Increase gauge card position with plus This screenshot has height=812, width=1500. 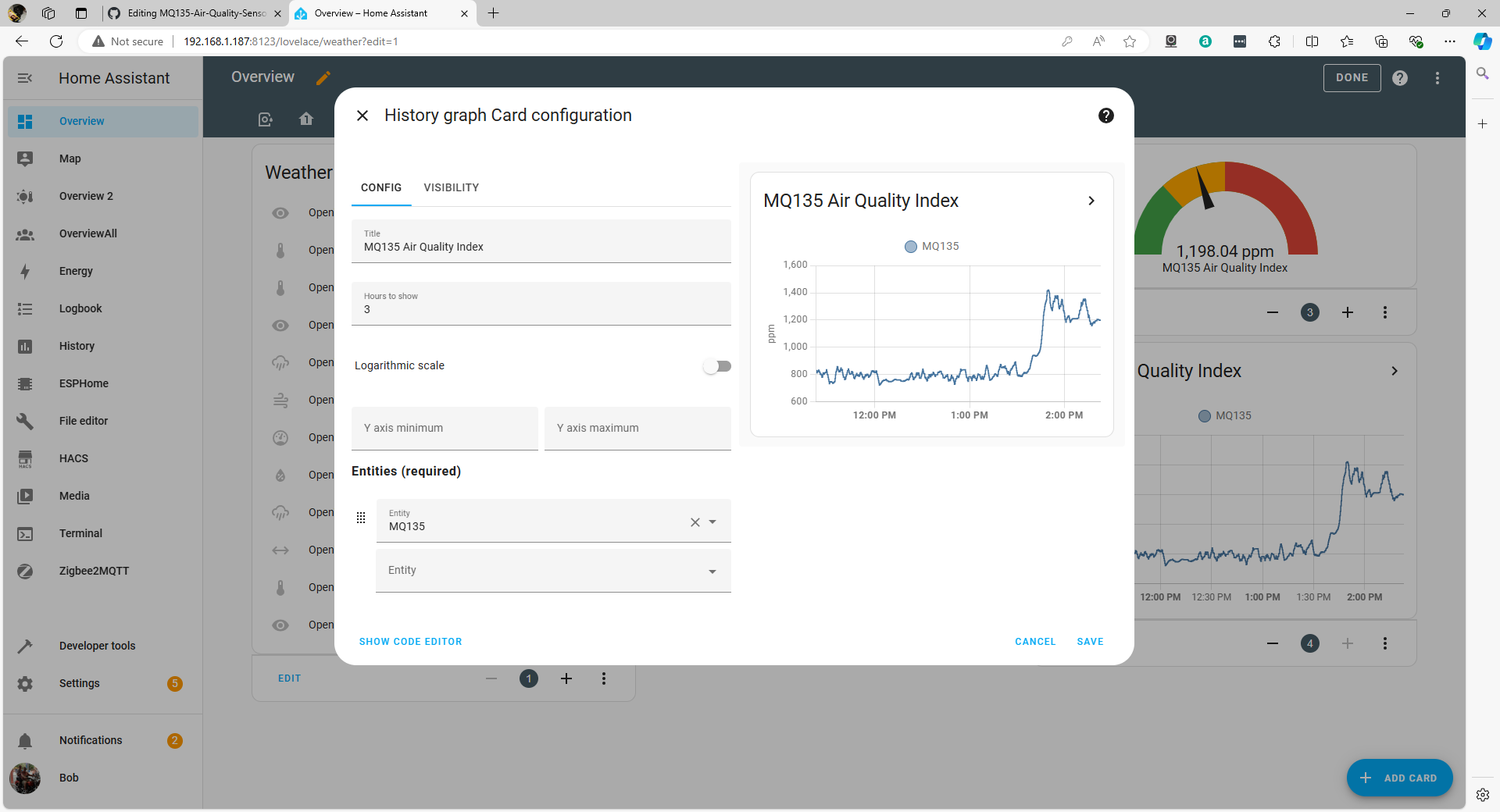click(1348, 312)
